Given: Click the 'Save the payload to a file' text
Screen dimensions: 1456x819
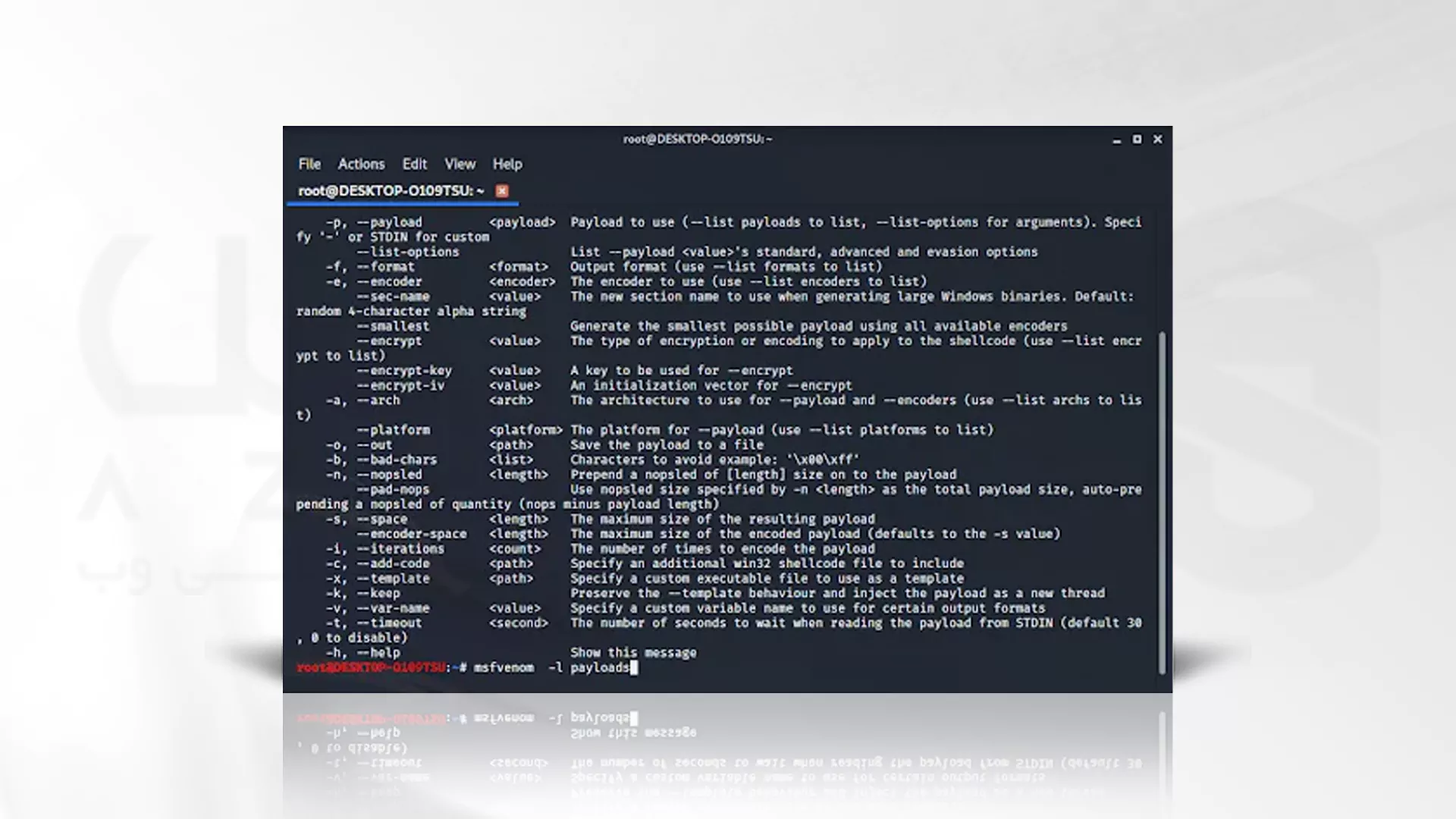Looking at the screenshot, I should coord(667,445).
